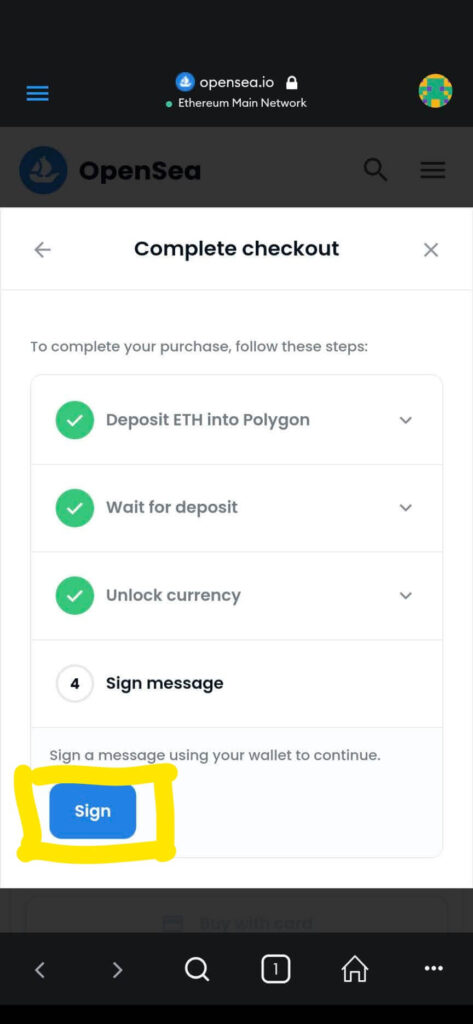
Task: Tap the pixelated account avatar icon
Action: click(435, 91)
